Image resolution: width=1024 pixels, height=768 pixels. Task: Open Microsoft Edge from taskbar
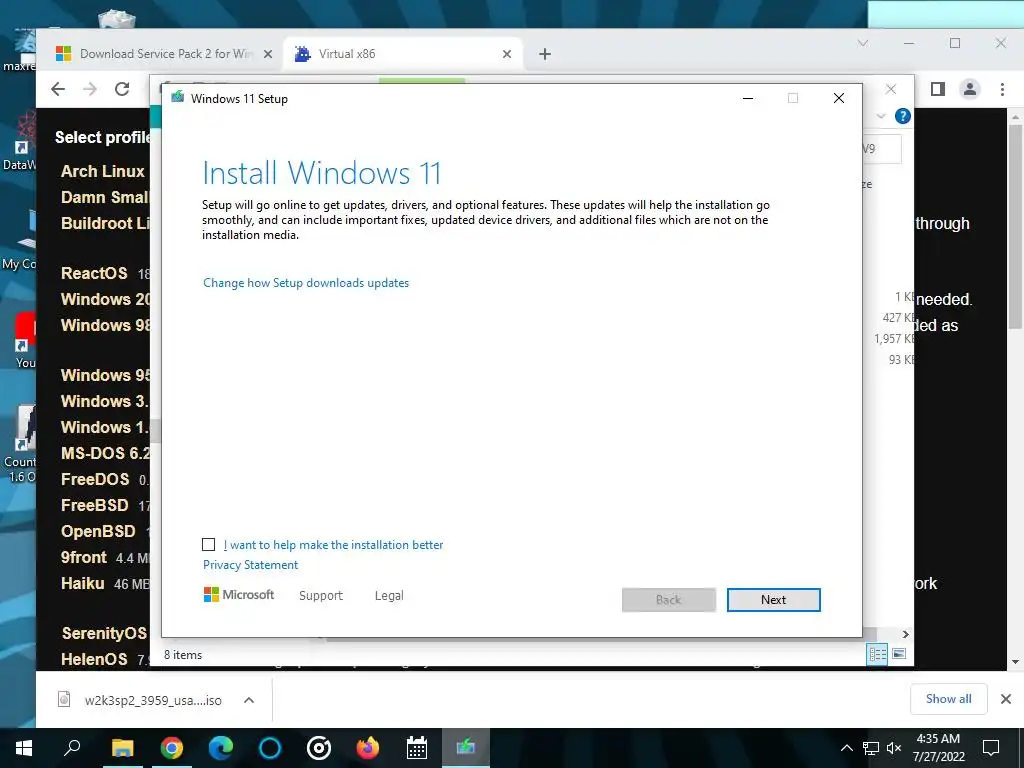click(x=221, y=748)
